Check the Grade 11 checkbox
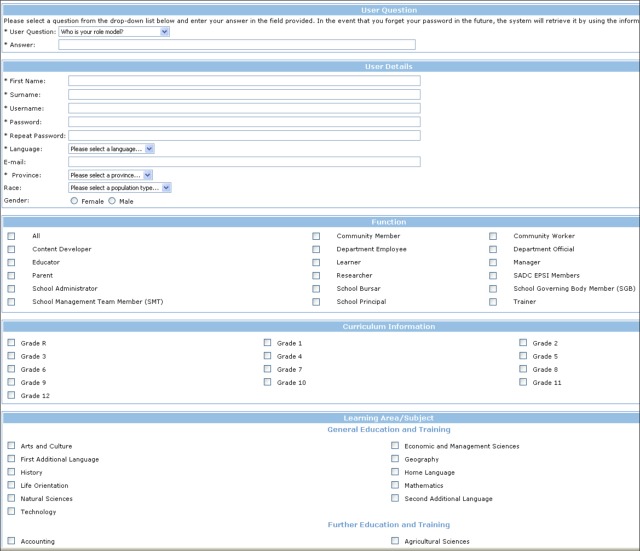This screenshot has width=640, height=551. (523, 382)
